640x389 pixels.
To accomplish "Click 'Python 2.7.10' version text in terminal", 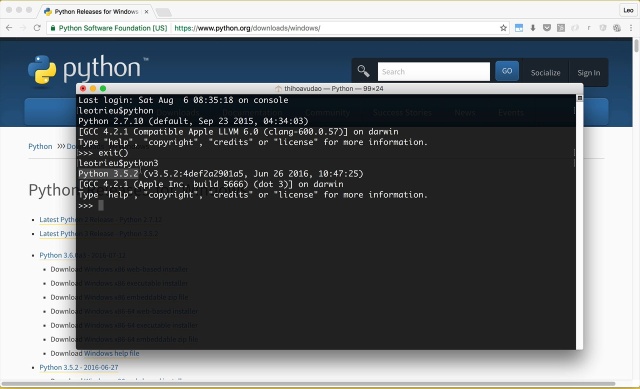I will click(x=111, y=121).
